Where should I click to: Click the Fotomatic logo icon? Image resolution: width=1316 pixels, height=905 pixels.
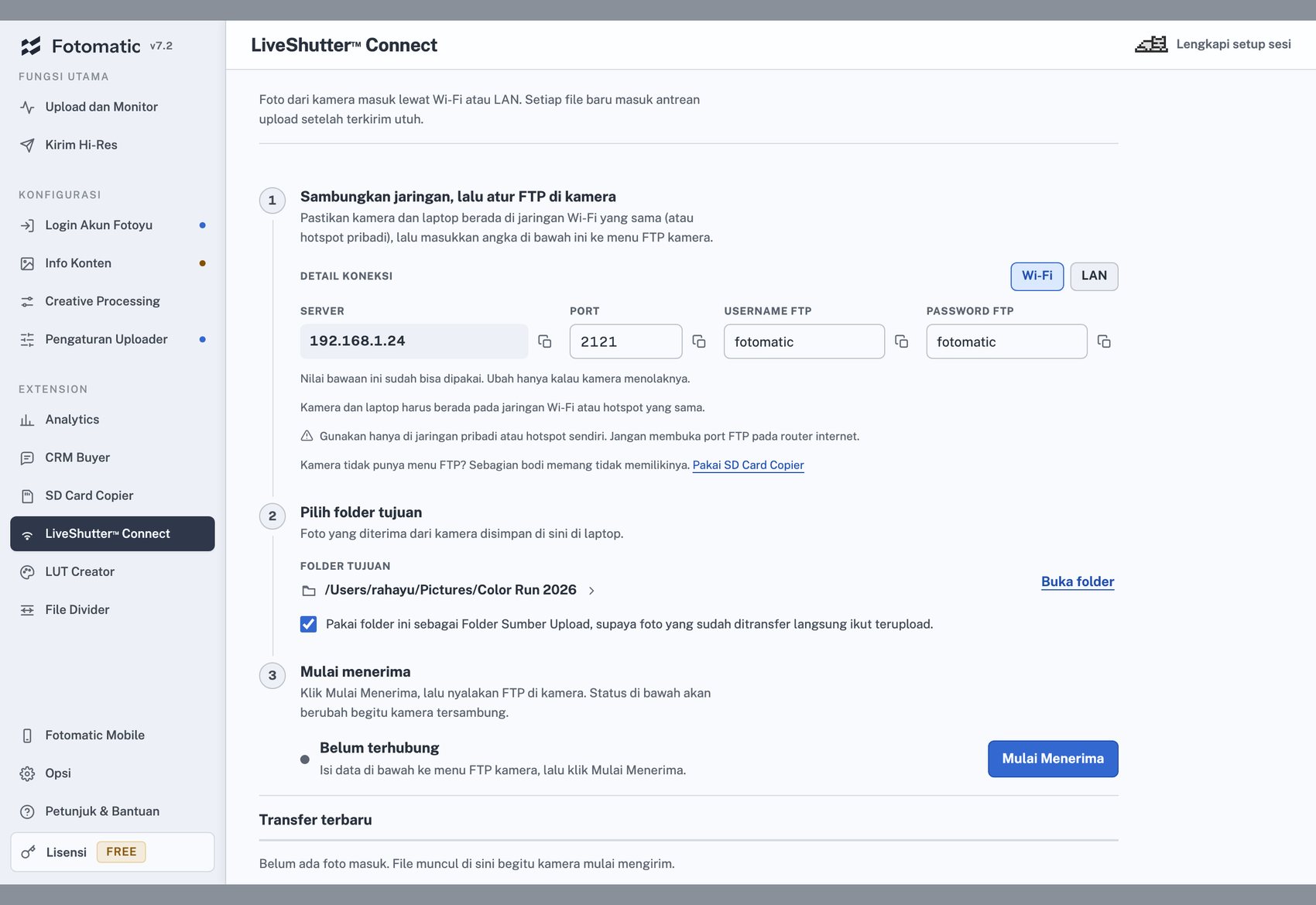point(31,46)
